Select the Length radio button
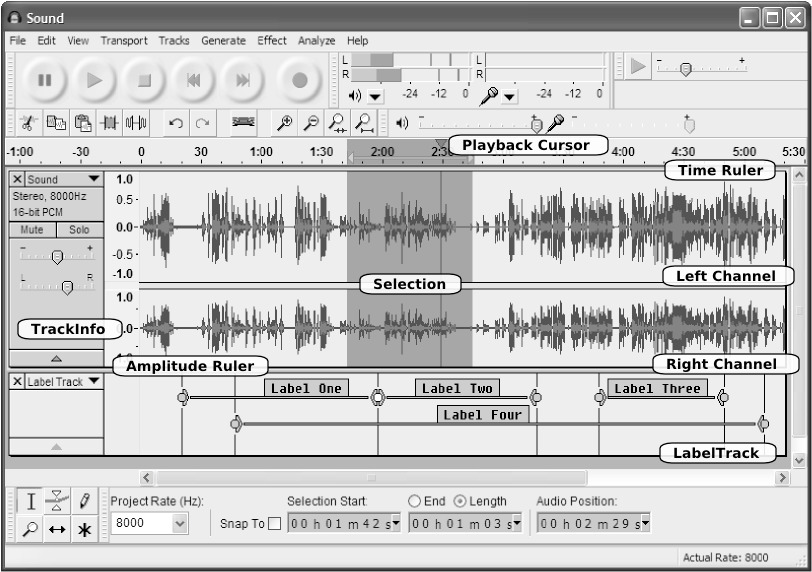The height and width of the screenshot is (572, 812). (x=460, y=501)
